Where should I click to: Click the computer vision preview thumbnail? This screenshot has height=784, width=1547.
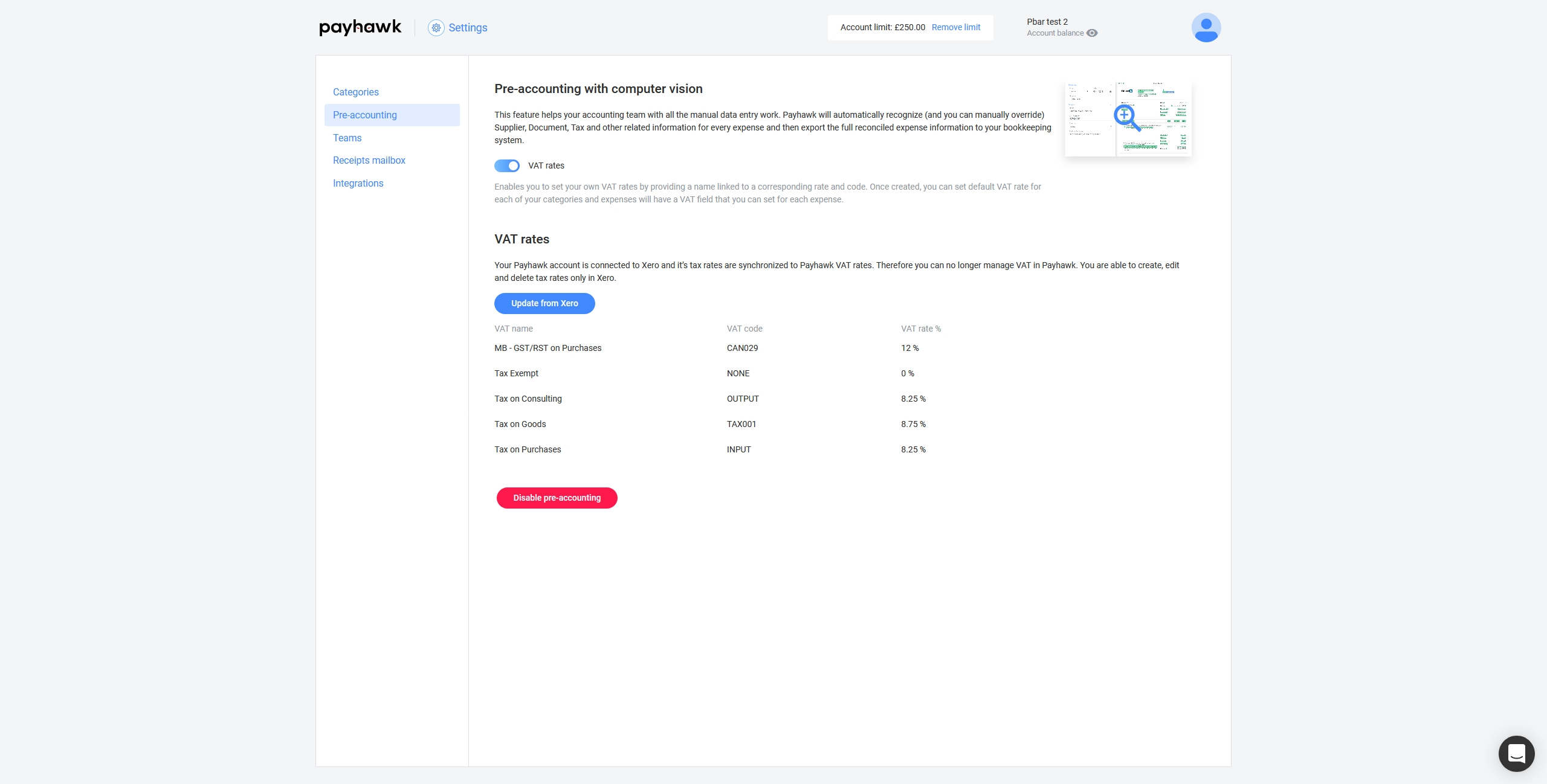pyautogui.click(x=1128, y=118)
